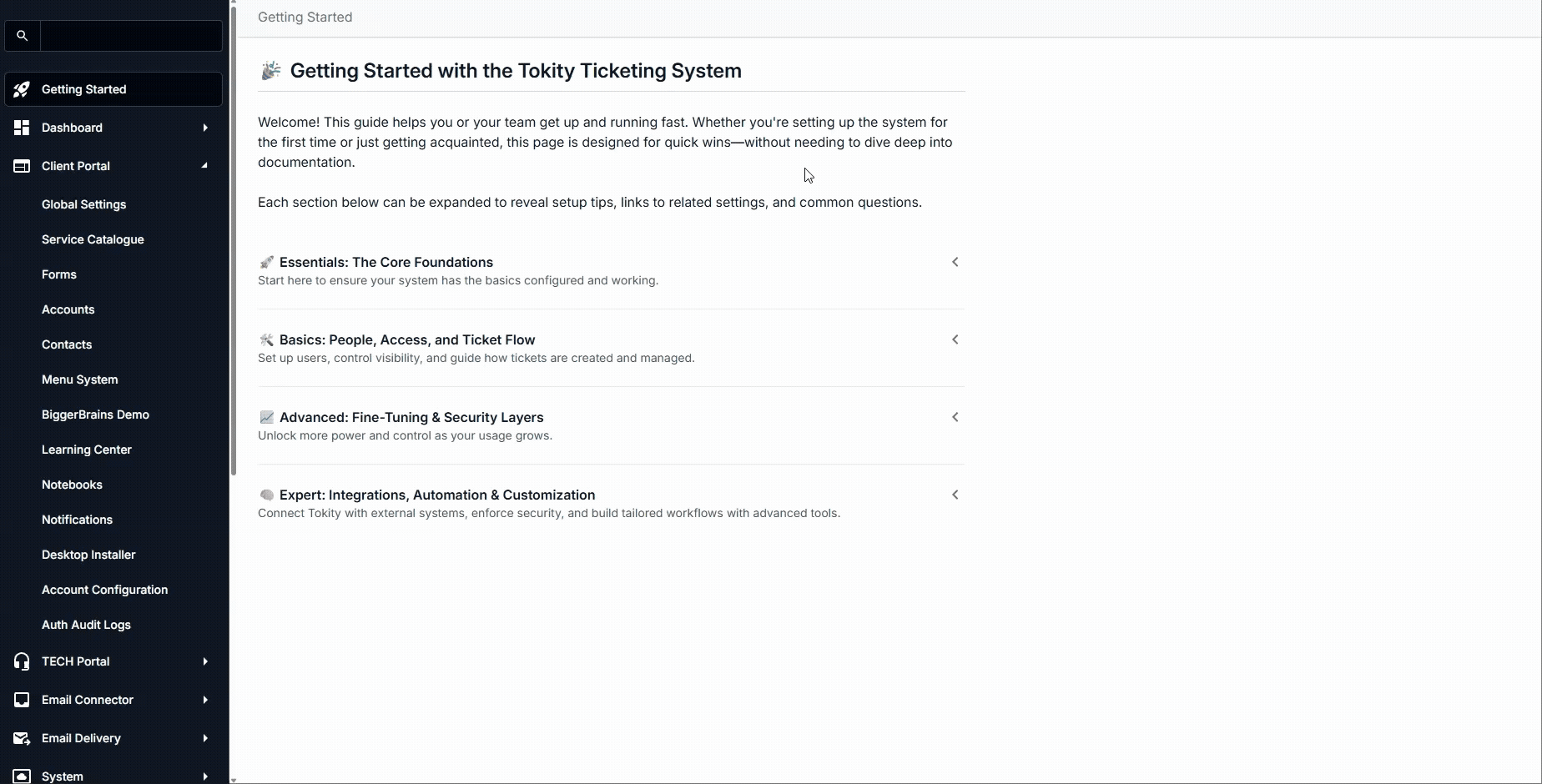Open the Desktop Installer page
The image size is (1542, 784).
pos(88,555)
